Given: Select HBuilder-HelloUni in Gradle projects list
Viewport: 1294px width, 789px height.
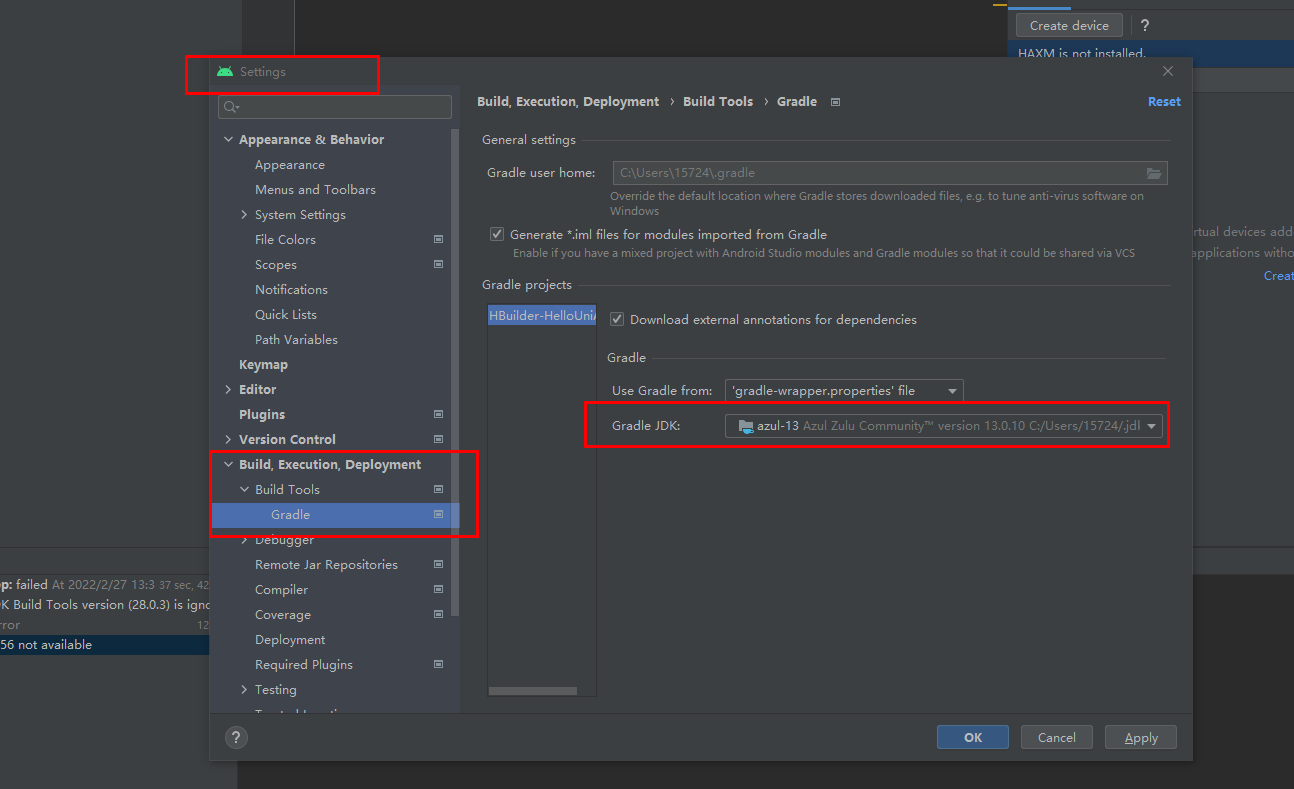Looking at the screenshot, I should pos(542,316).
